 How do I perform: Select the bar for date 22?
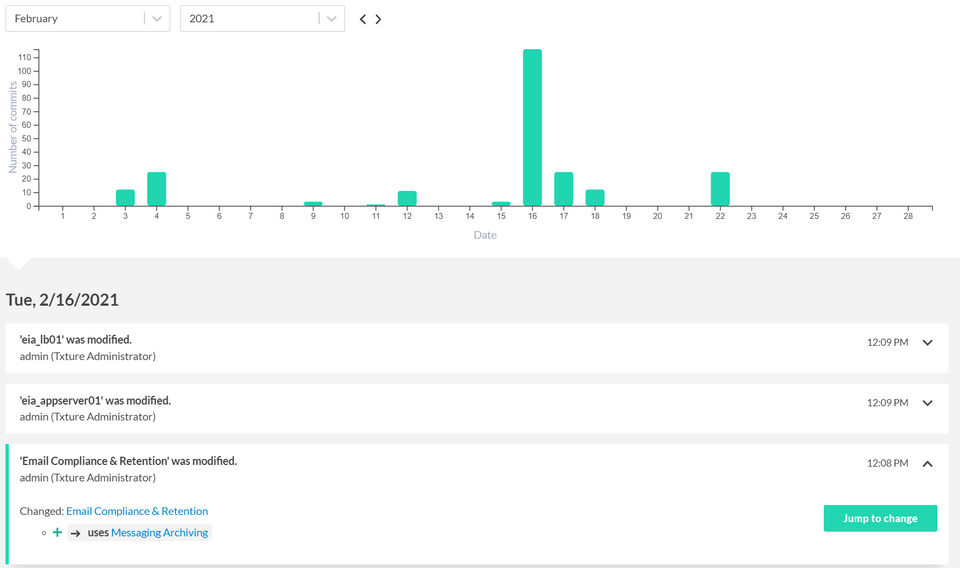pos(720,189)
